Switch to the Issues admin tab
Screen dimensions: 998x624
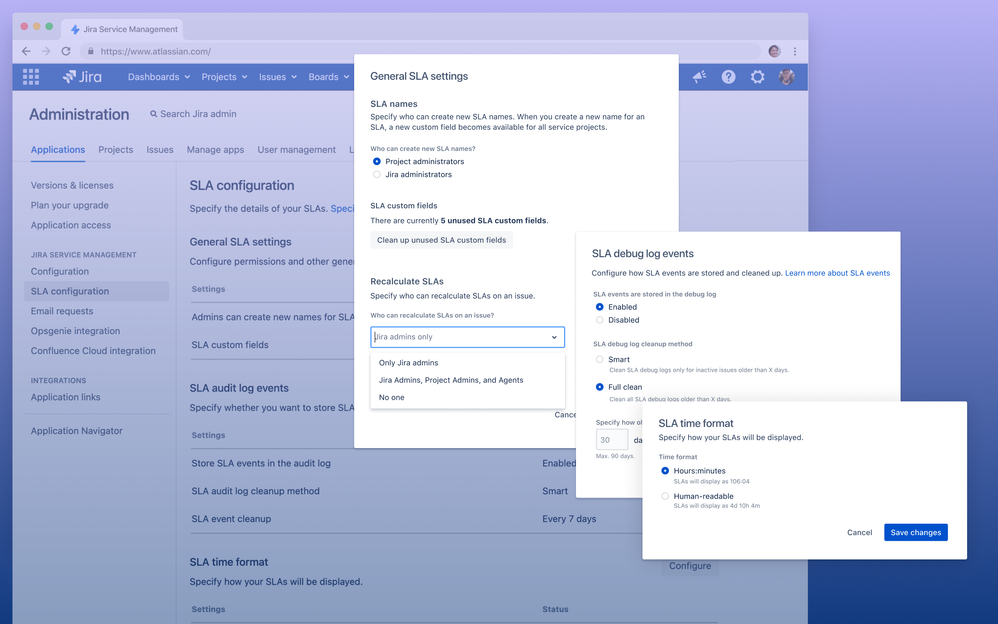pyautogui.click(x=160, y=150)
